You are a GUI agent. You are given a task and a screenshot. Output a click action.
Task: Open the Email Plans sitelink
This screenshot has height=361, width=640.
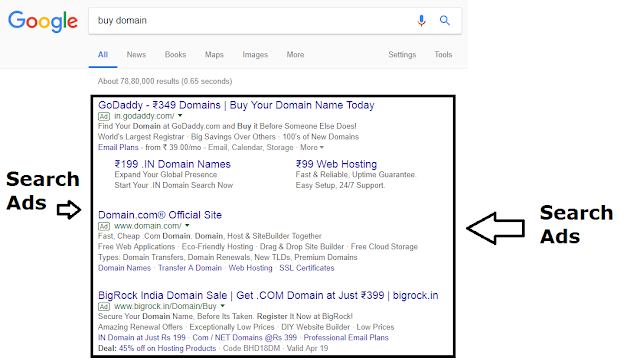coord(118,147)
